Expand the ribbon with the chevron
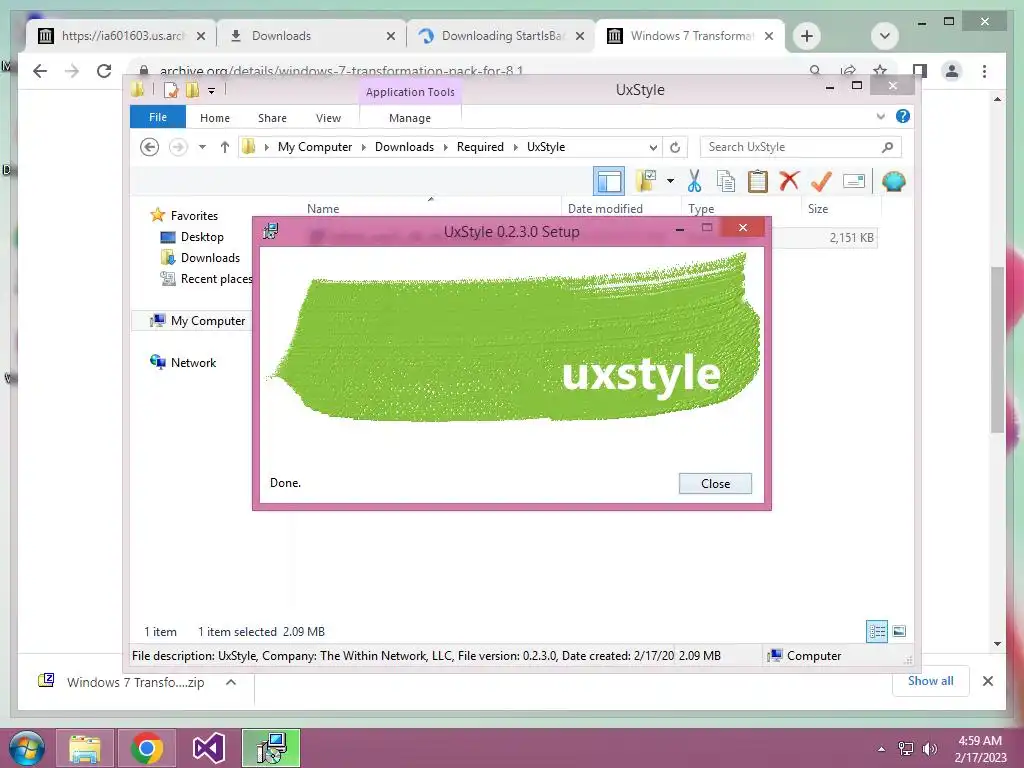The width and height of the screenshot is (1024, 768). (880, 116)
